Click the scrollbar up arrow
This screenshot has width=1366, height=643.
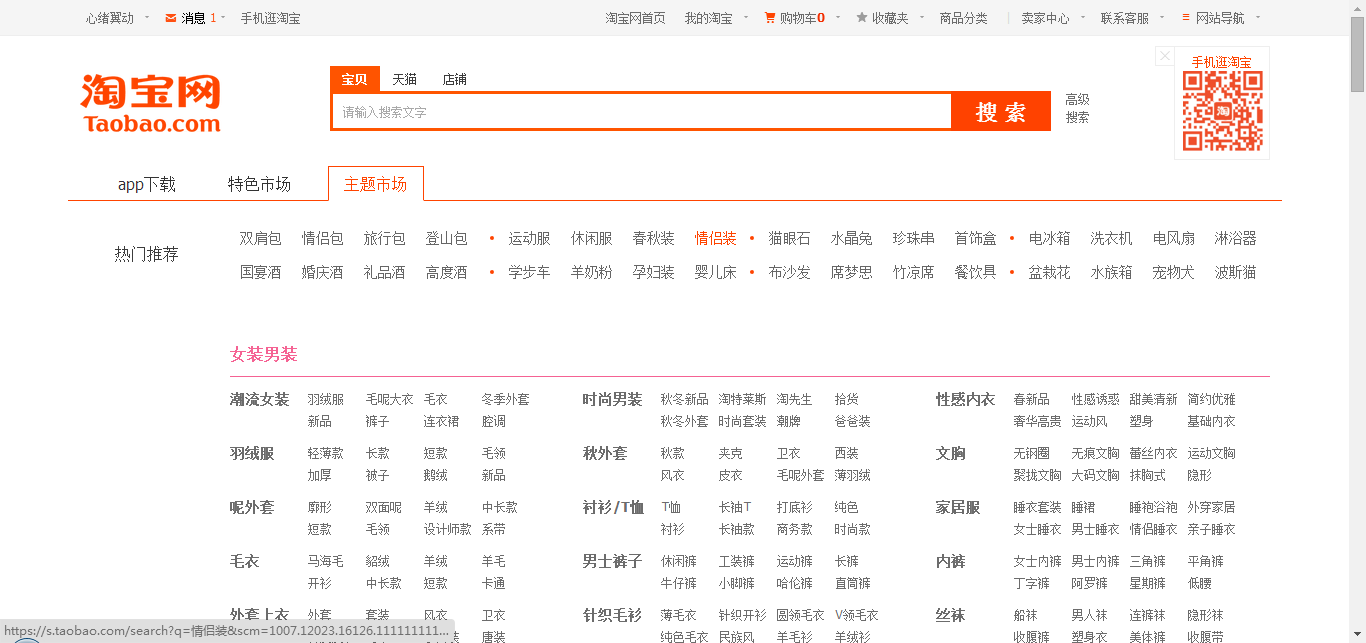pos(1357,8)
